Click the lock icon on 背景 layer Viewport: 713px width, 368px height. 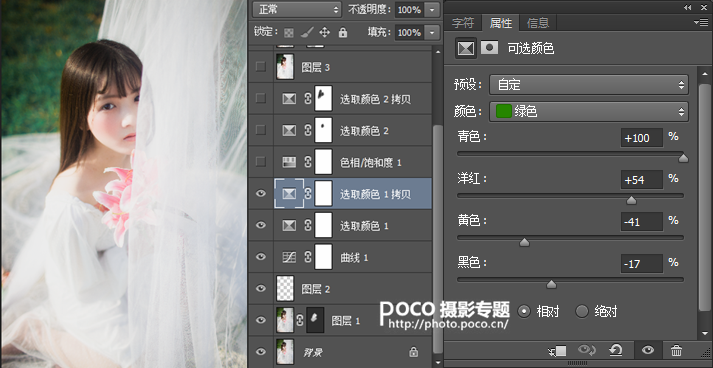(413, 352)
